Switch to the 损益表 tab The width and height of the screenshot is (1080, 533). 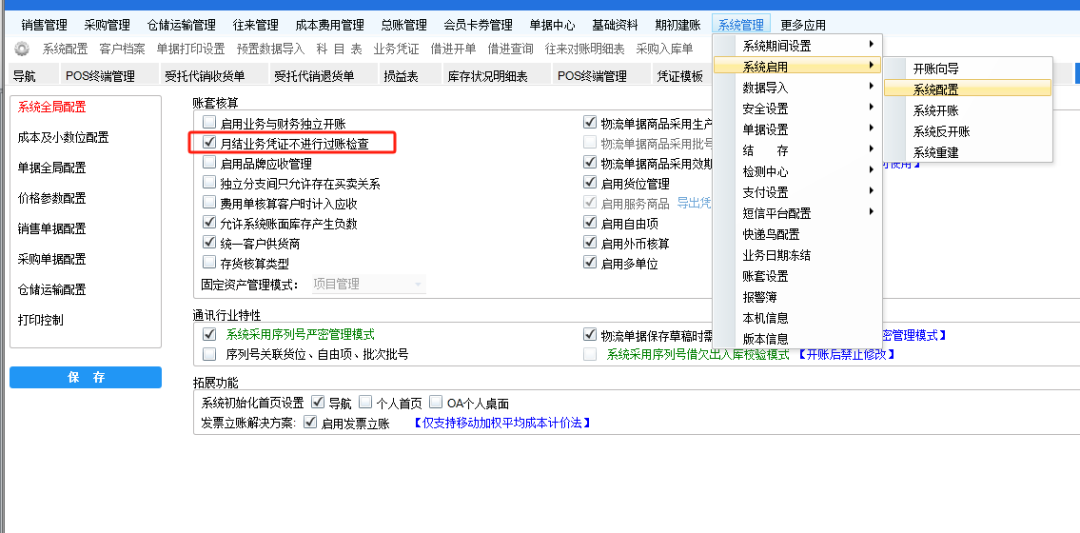(x=400, y=76)
